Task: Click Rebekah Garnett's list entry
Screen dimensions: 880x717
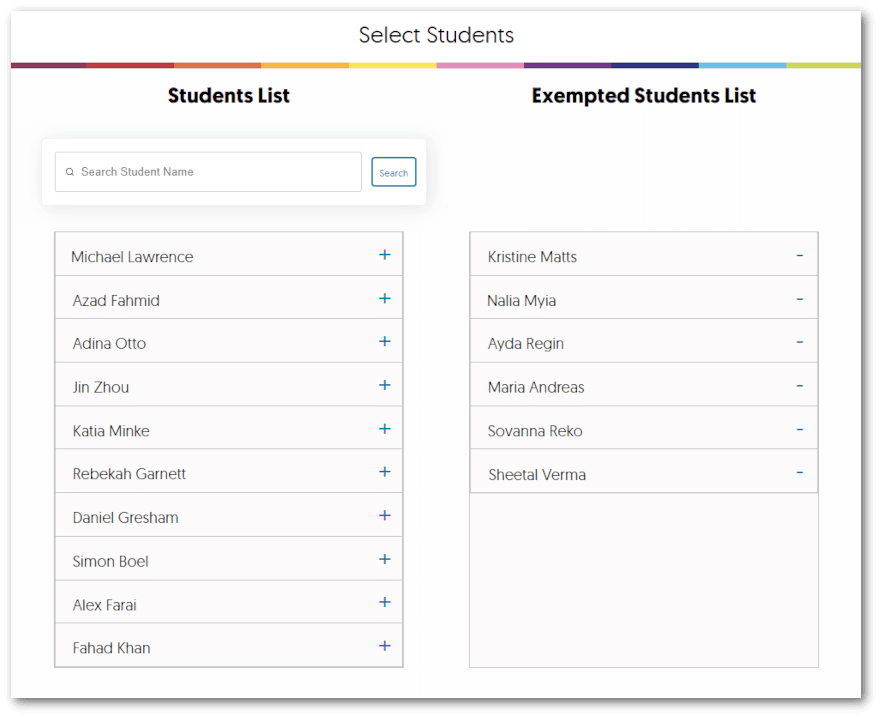Action: coord(228,473)
